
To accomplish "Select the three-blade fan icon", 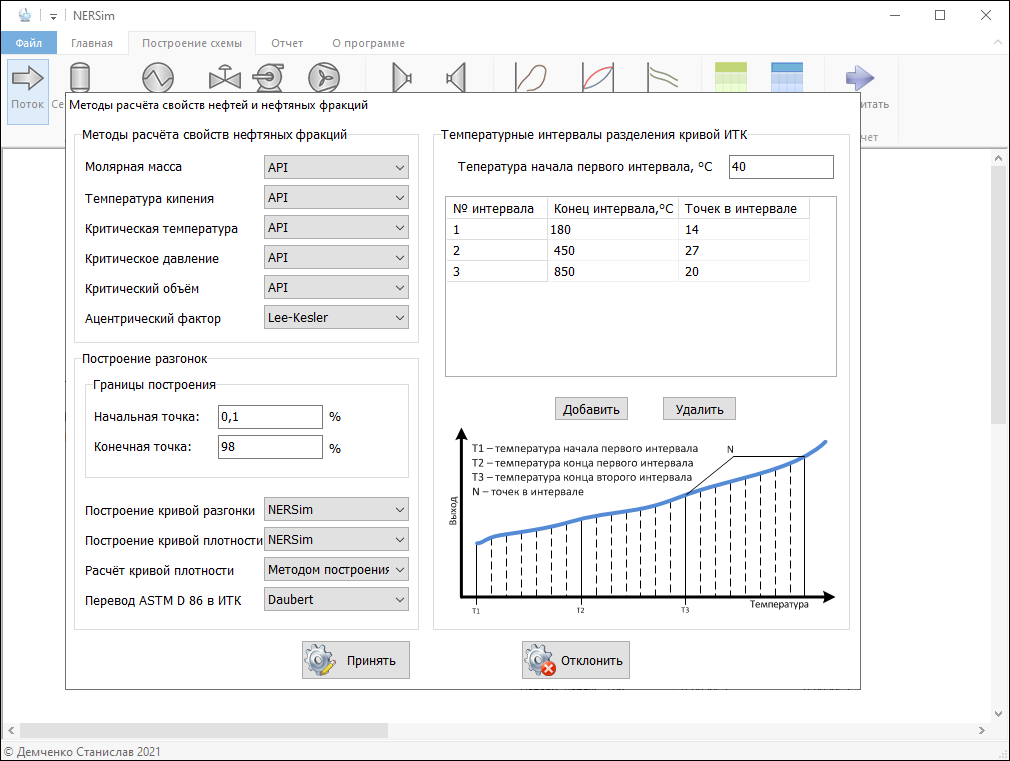I will point(323,77).
